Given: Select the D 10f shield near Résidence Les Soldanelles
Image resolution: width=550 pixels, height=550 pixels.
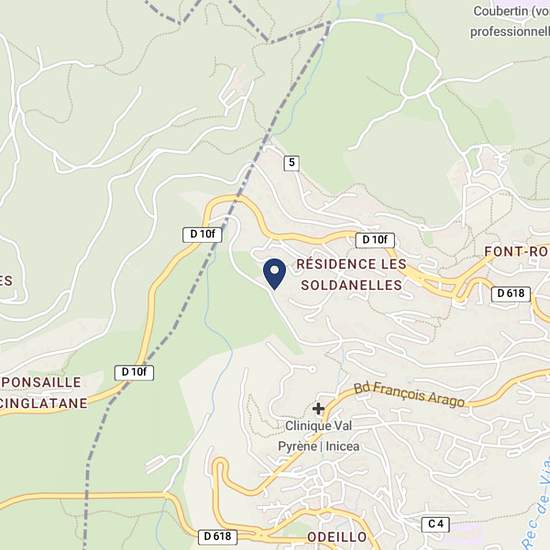Looking at the screenshot, I should tap(375, 240).
